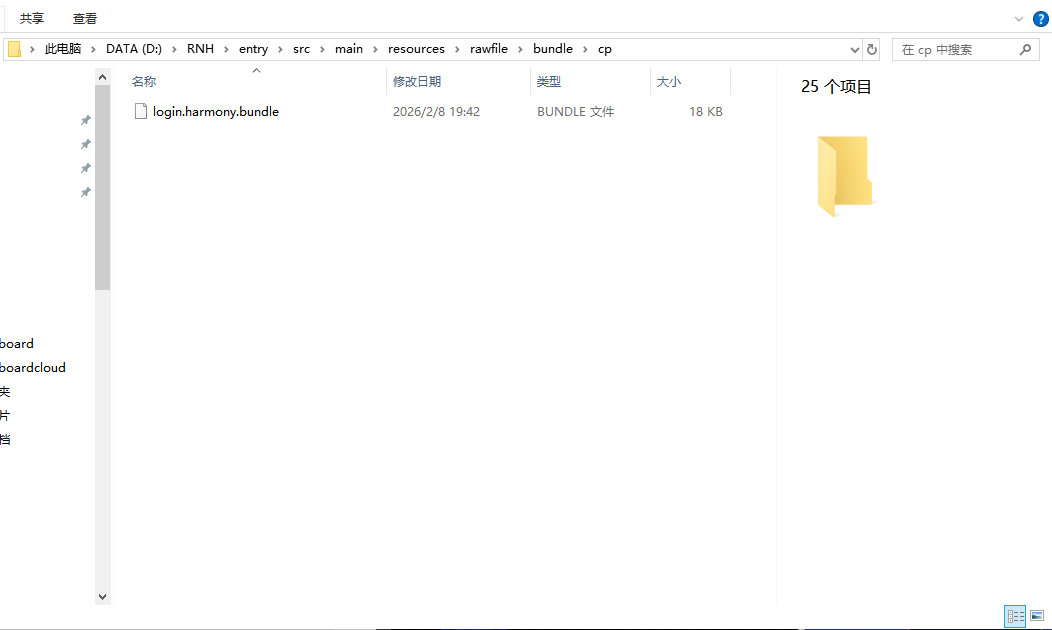
Task: Open the blue Help question mark icon
Action: coord(1041,19)
